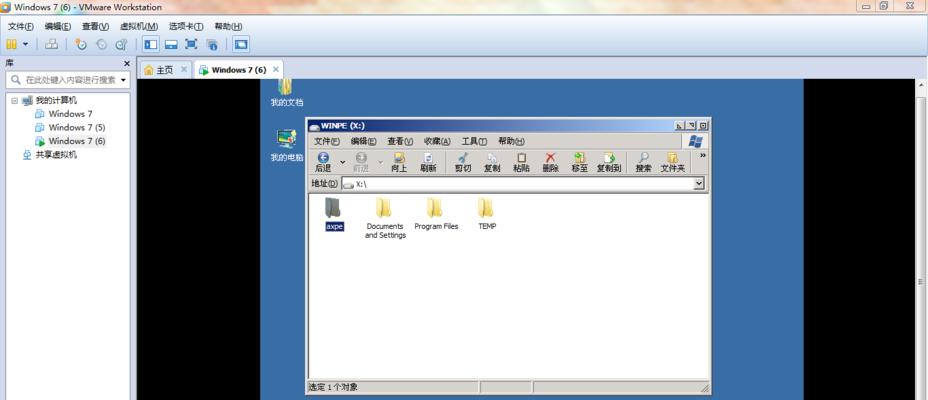Select the Documents and Settings folder

pos(385,218)
